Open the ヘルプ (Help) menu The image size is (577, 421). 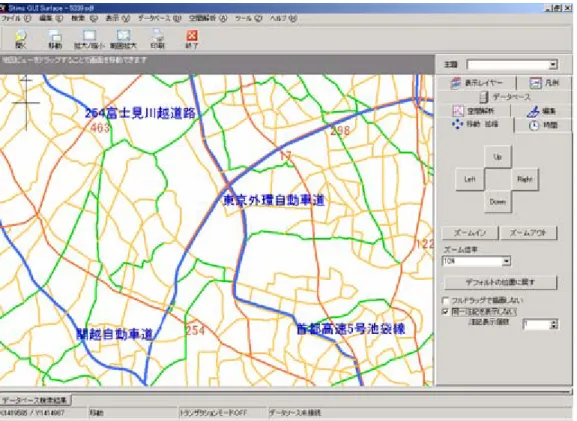283,18
